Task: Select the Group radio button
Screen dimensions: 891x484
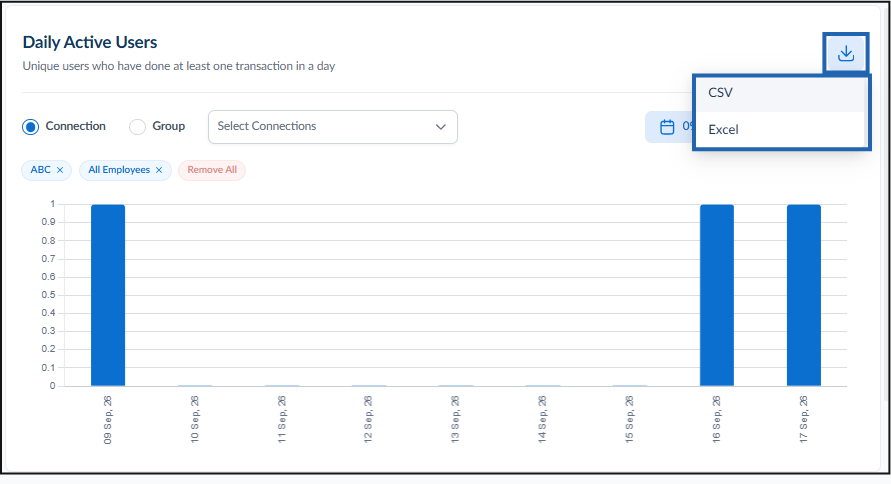Action: pyautogui.click(x=138, y=127)
